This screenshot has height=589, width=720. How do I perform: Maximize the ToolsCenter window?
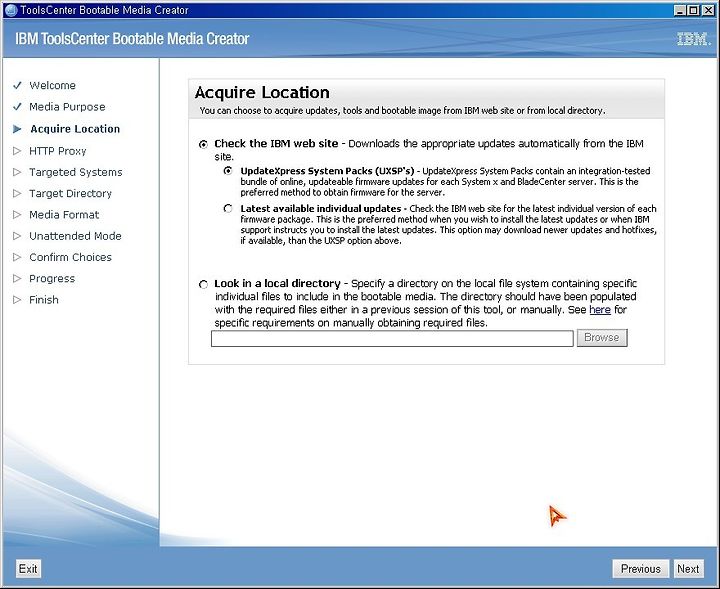pyautogui.click(x=694, y=10)
